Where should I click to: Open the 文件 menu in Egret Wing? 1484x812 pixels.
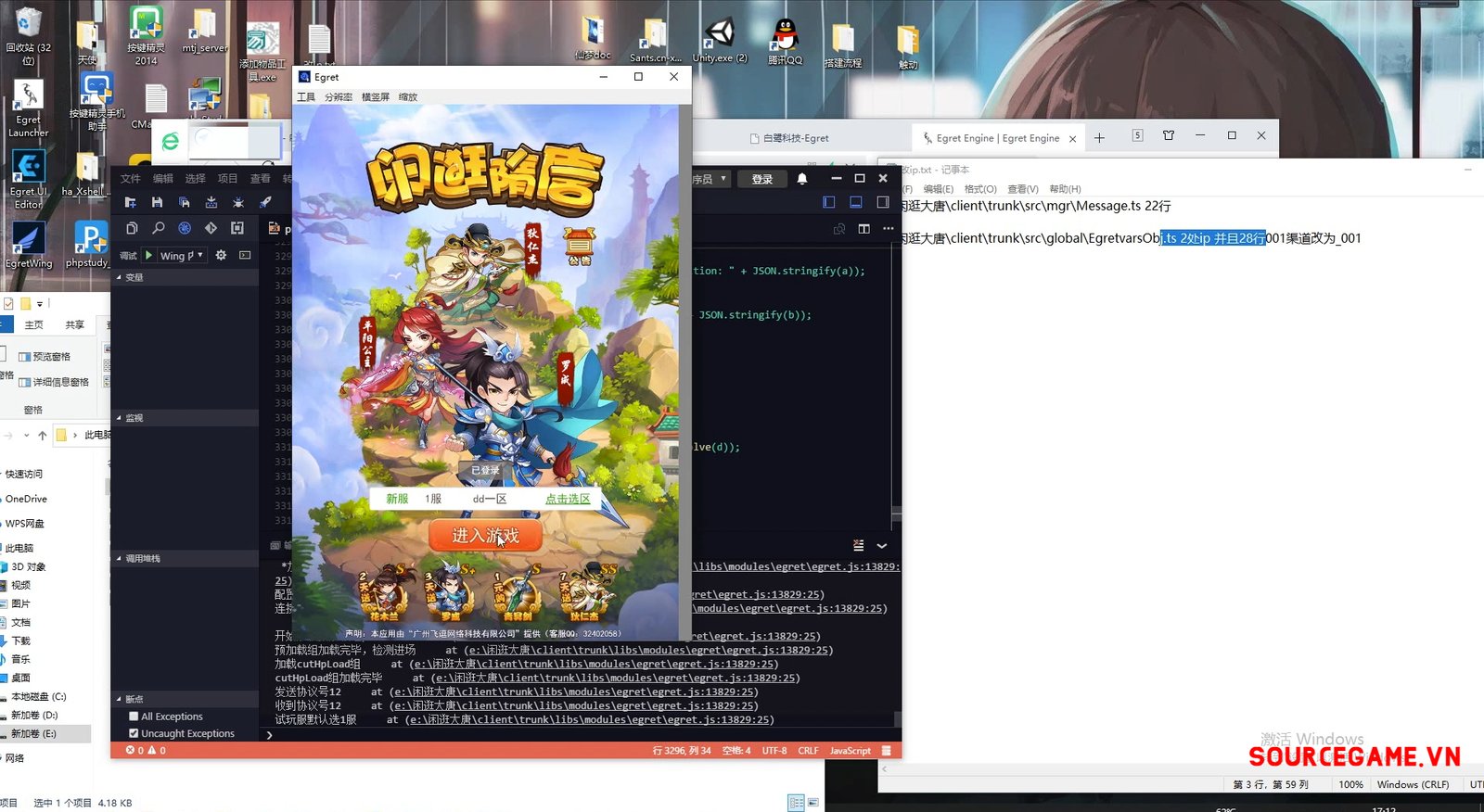coord(131,179)
